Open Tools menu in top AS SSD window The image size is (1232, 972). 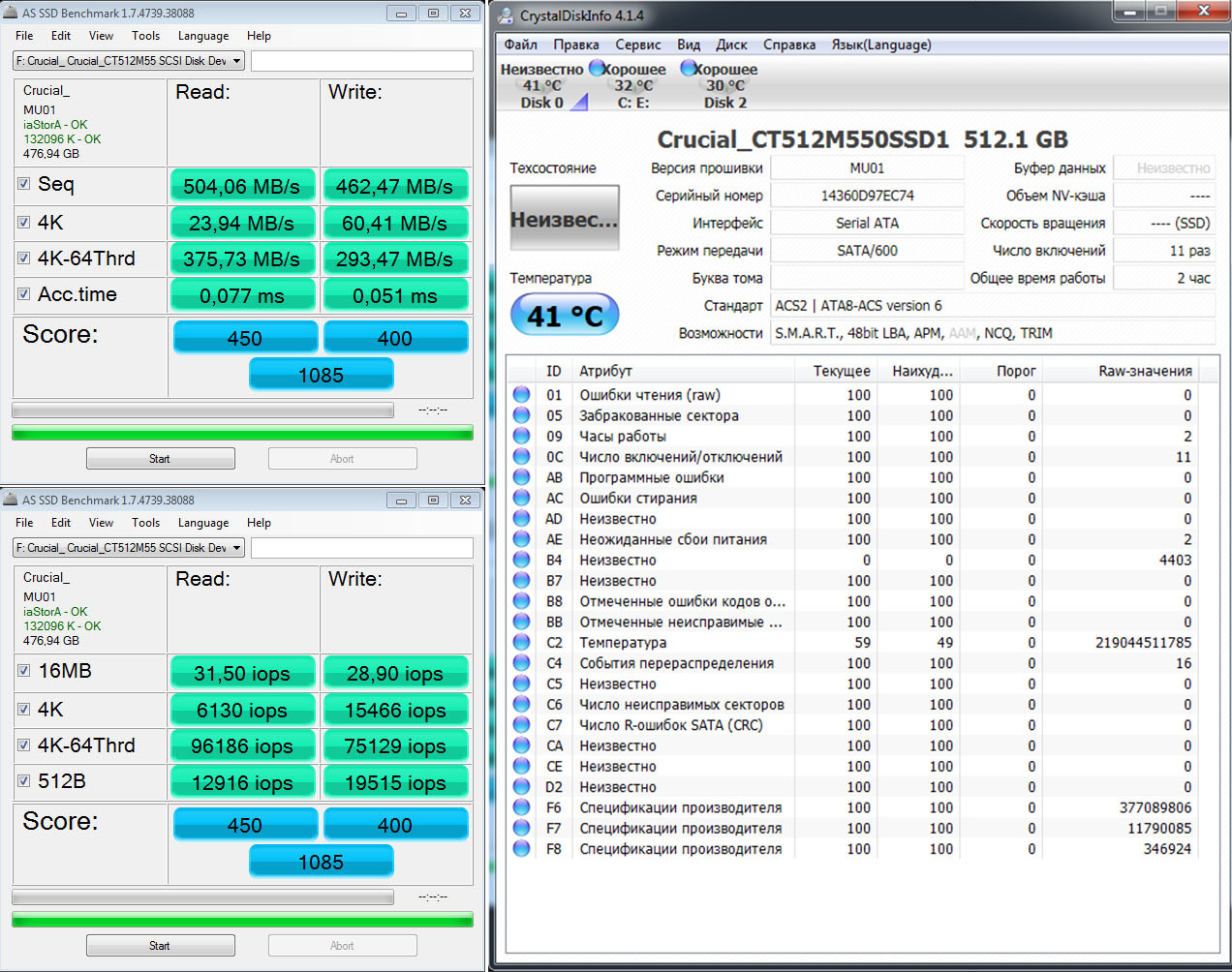(x=146, y=36)
